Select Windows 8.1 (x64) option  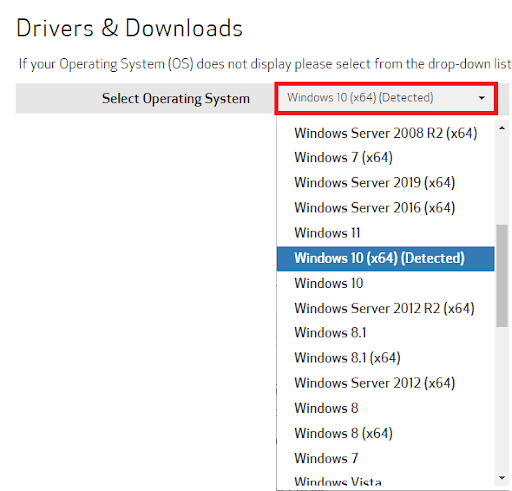pyautogui.click(x=386, y=358)
